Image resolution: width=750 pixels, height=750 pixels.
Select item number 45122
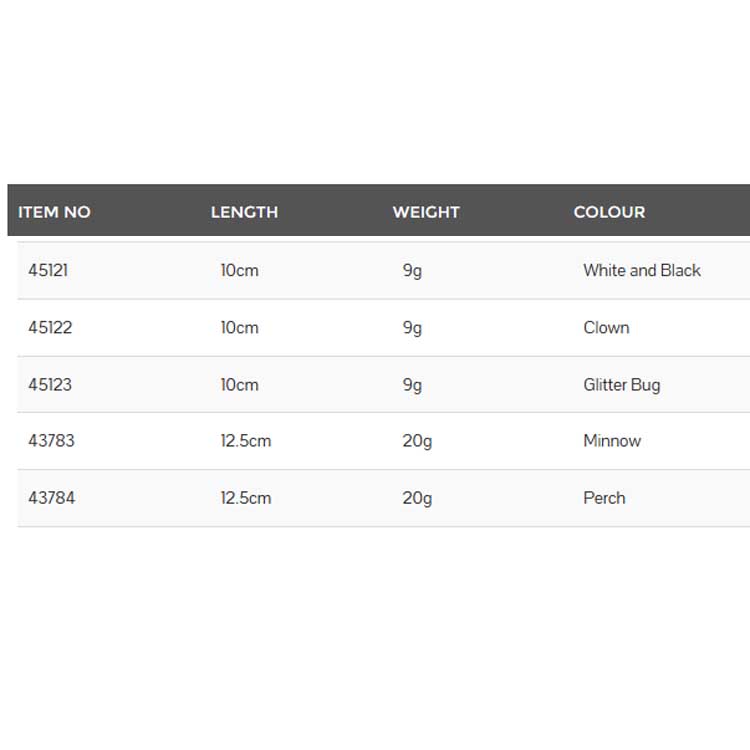(x=50, y=328)
